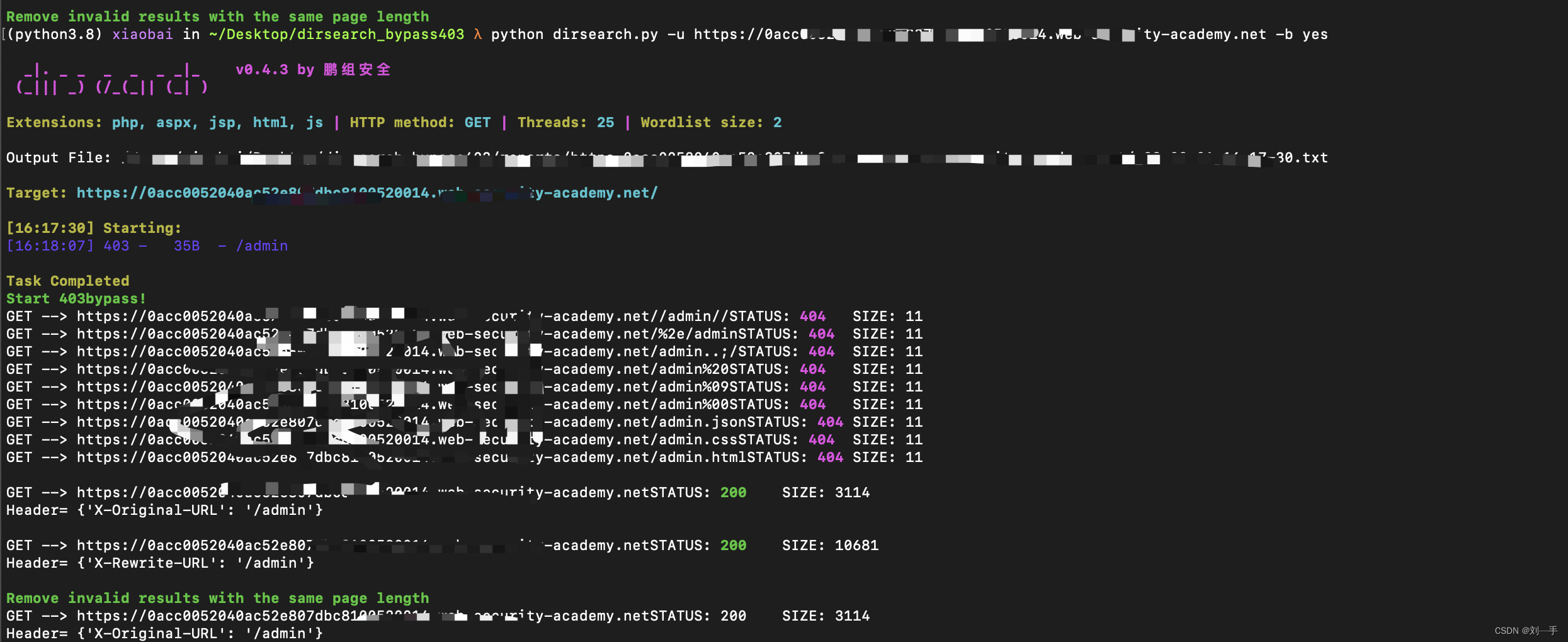The image size is (1568, 642).
Task: Click the '(python3.8)' environment label
Action: [x=55, y=35]
